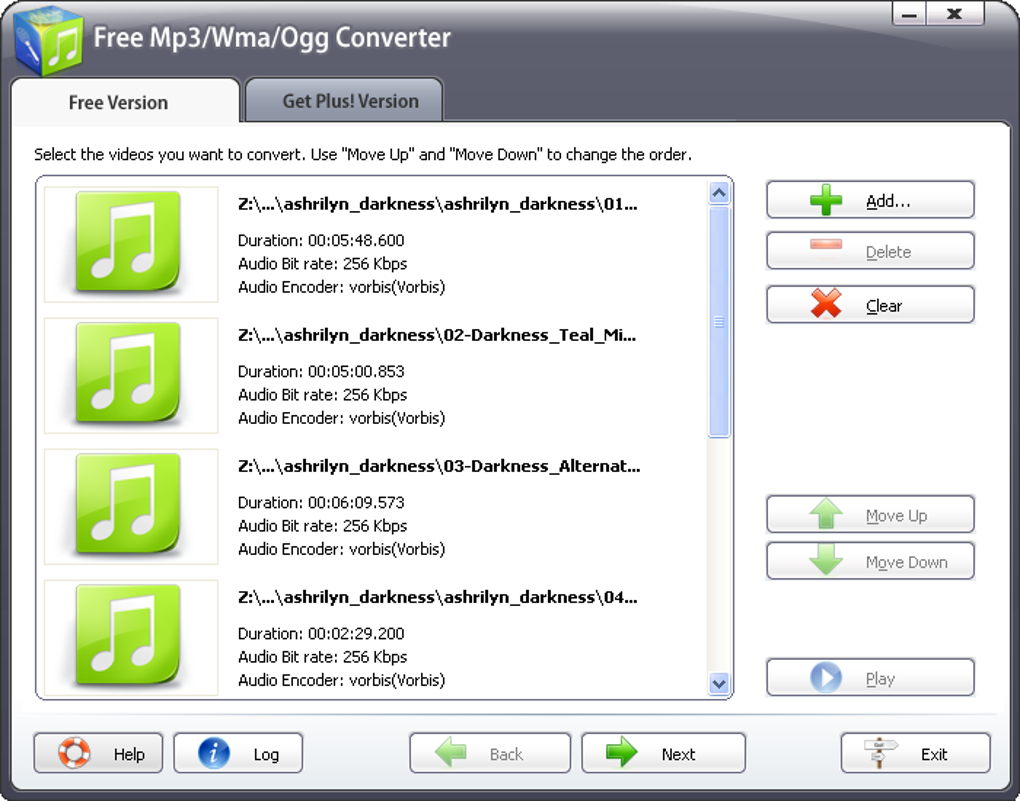Select music thumbnail of track 04
Screen dimensions: 1020x801
(x=131, y=638)
